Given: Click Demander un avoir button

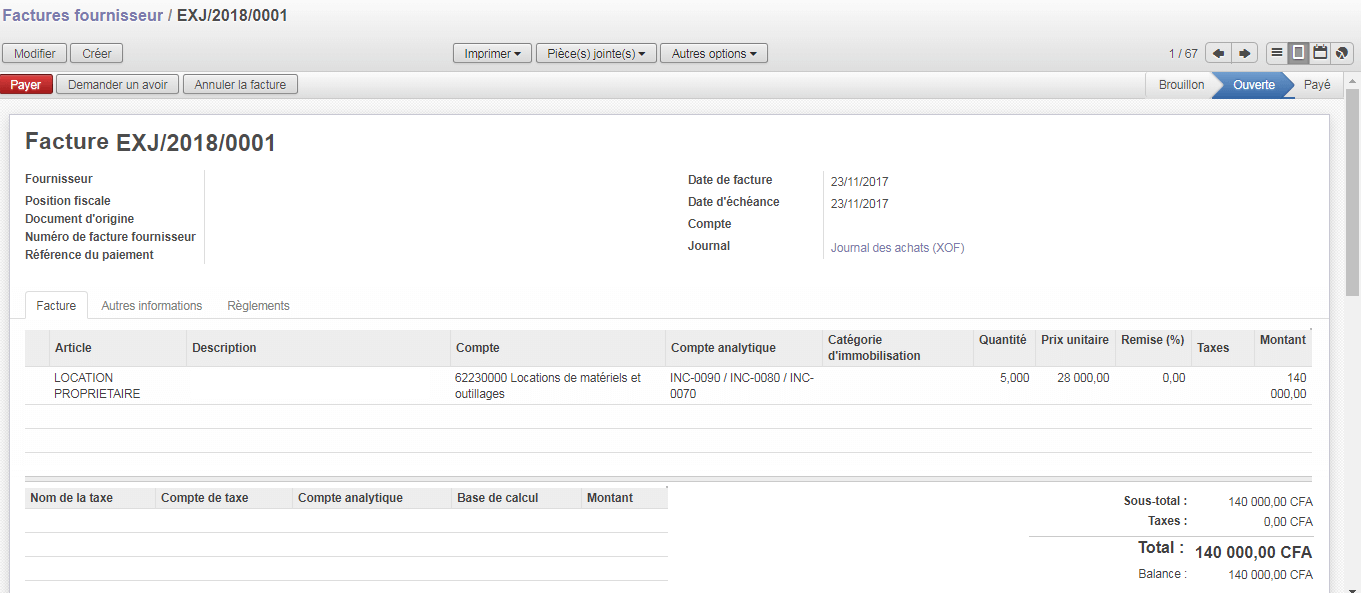Looking at the screenshot, I should tap(117, 85).
